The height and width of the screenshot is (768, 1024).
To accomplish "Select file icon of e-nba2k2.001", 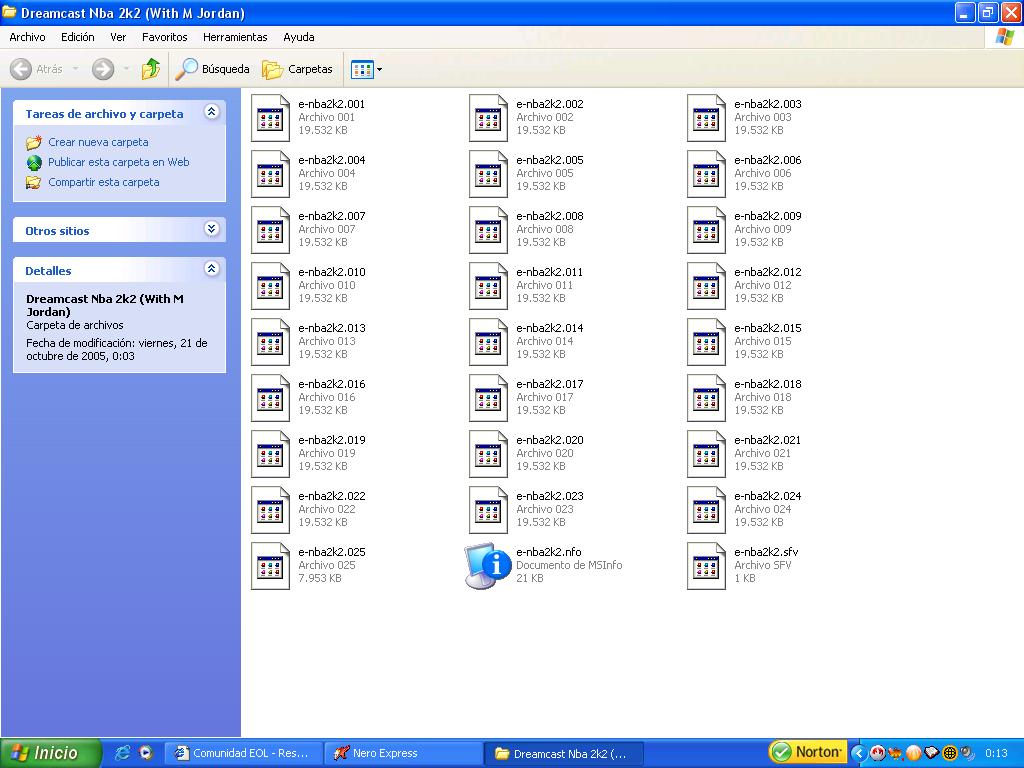I will (x=270, y=118).
